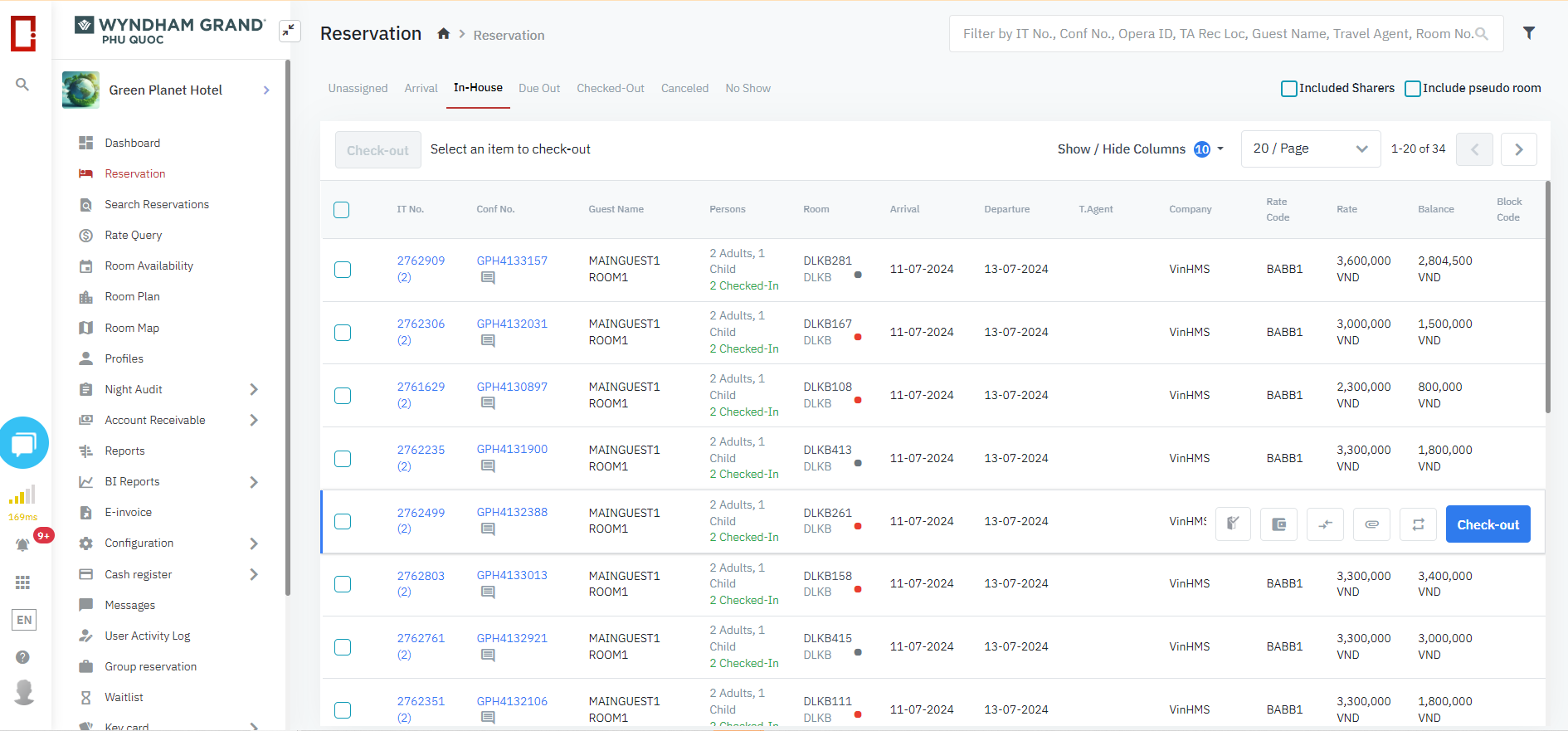The image size is (1568, 731).
Task: Tick the Include pseudo room checkbox
Action: coord(1412,89)
